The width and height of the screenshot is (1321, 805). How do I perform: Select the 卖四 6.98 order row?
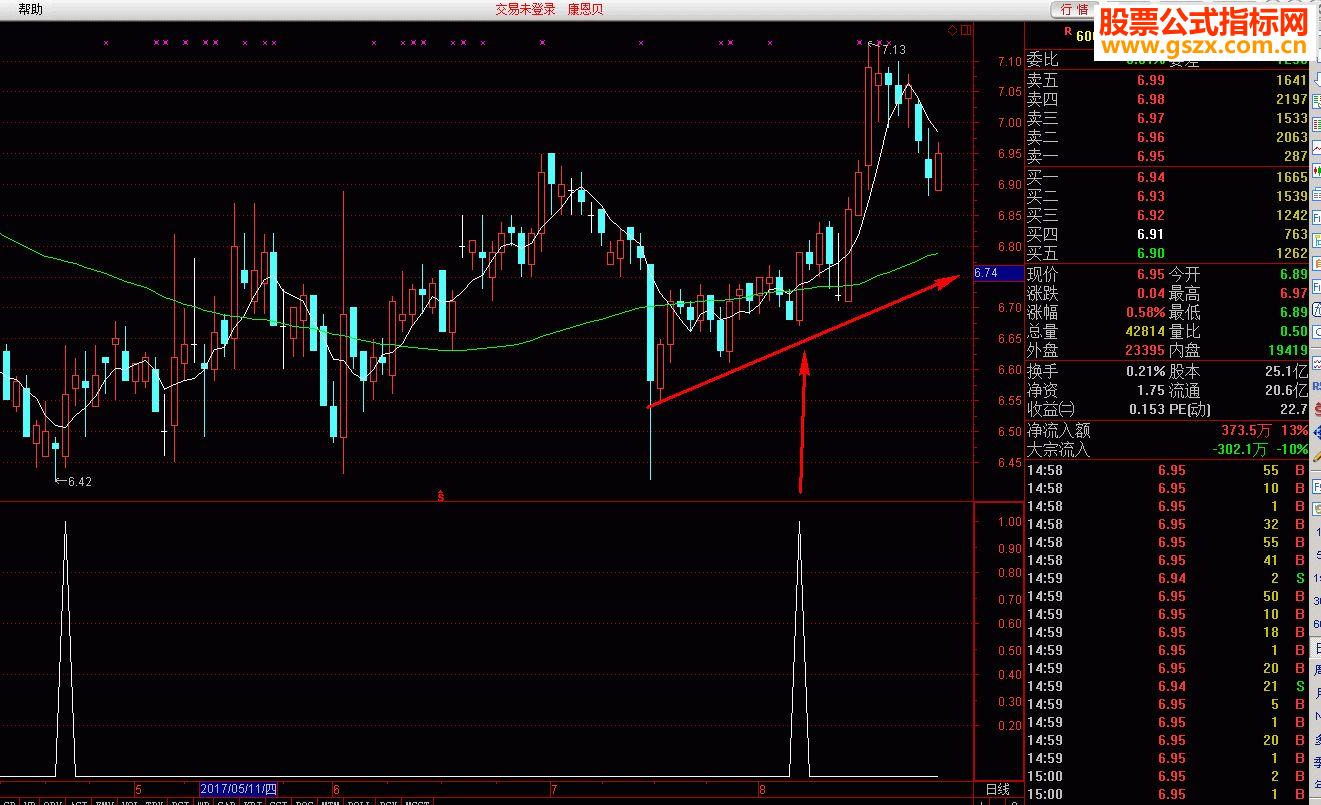1167,99
